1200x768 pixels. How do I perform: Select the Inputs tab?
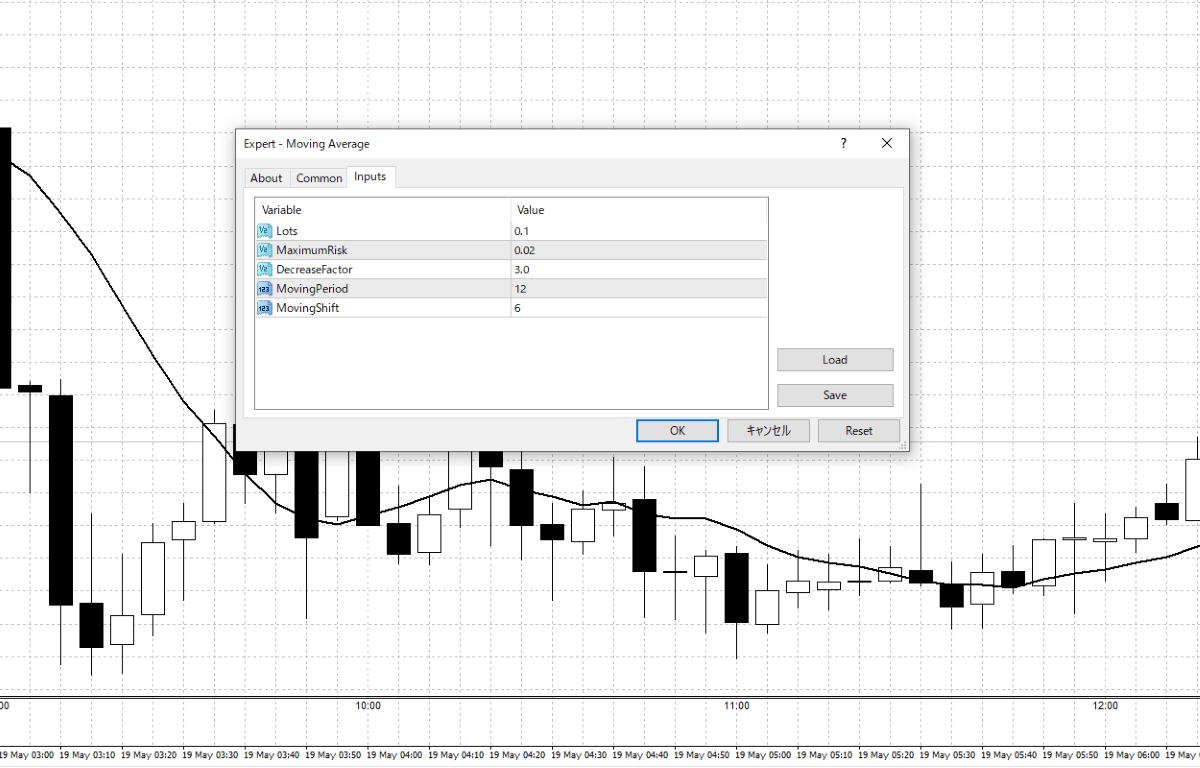coord(371,177)
